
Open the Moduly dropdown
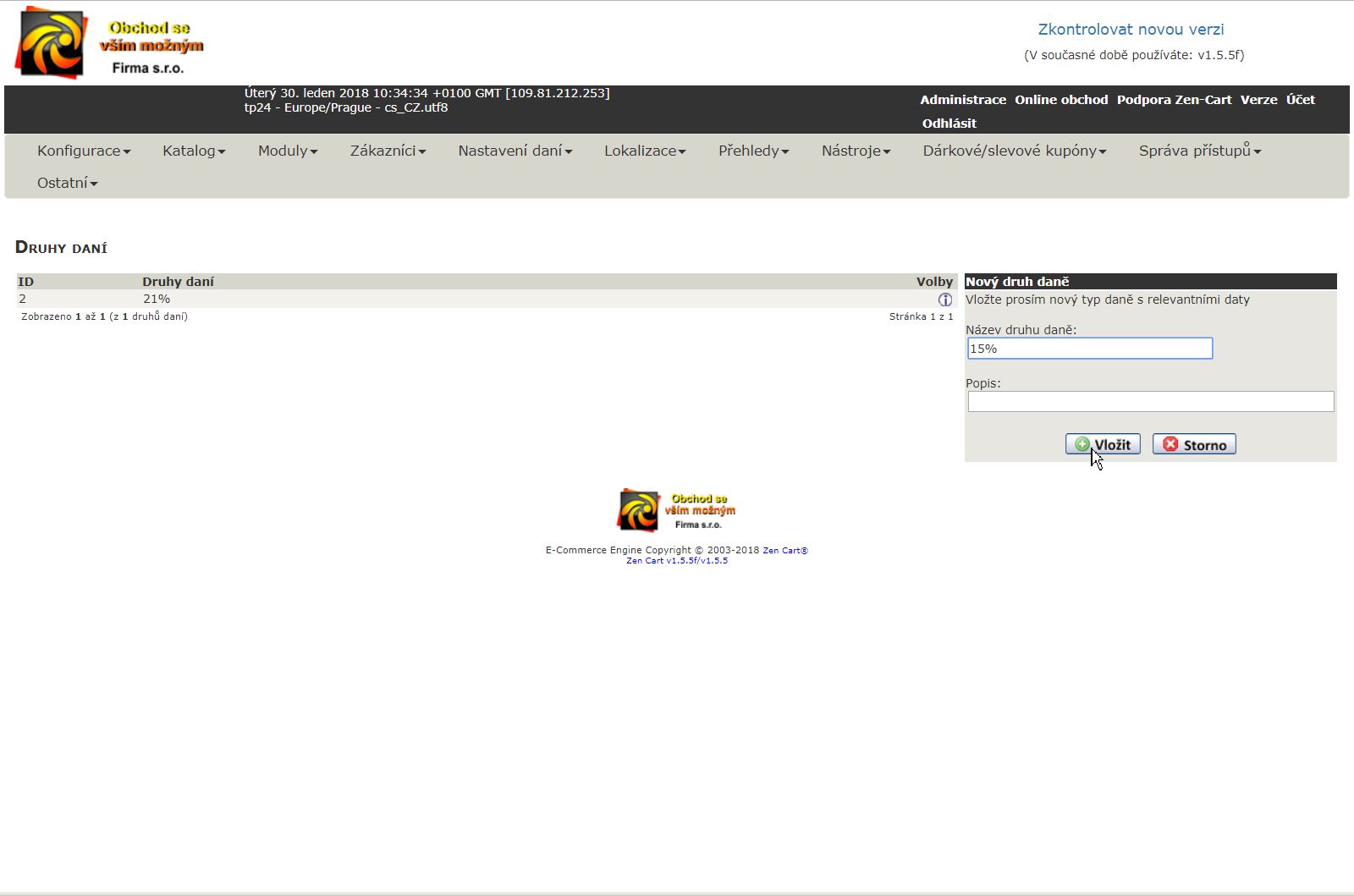288,151
